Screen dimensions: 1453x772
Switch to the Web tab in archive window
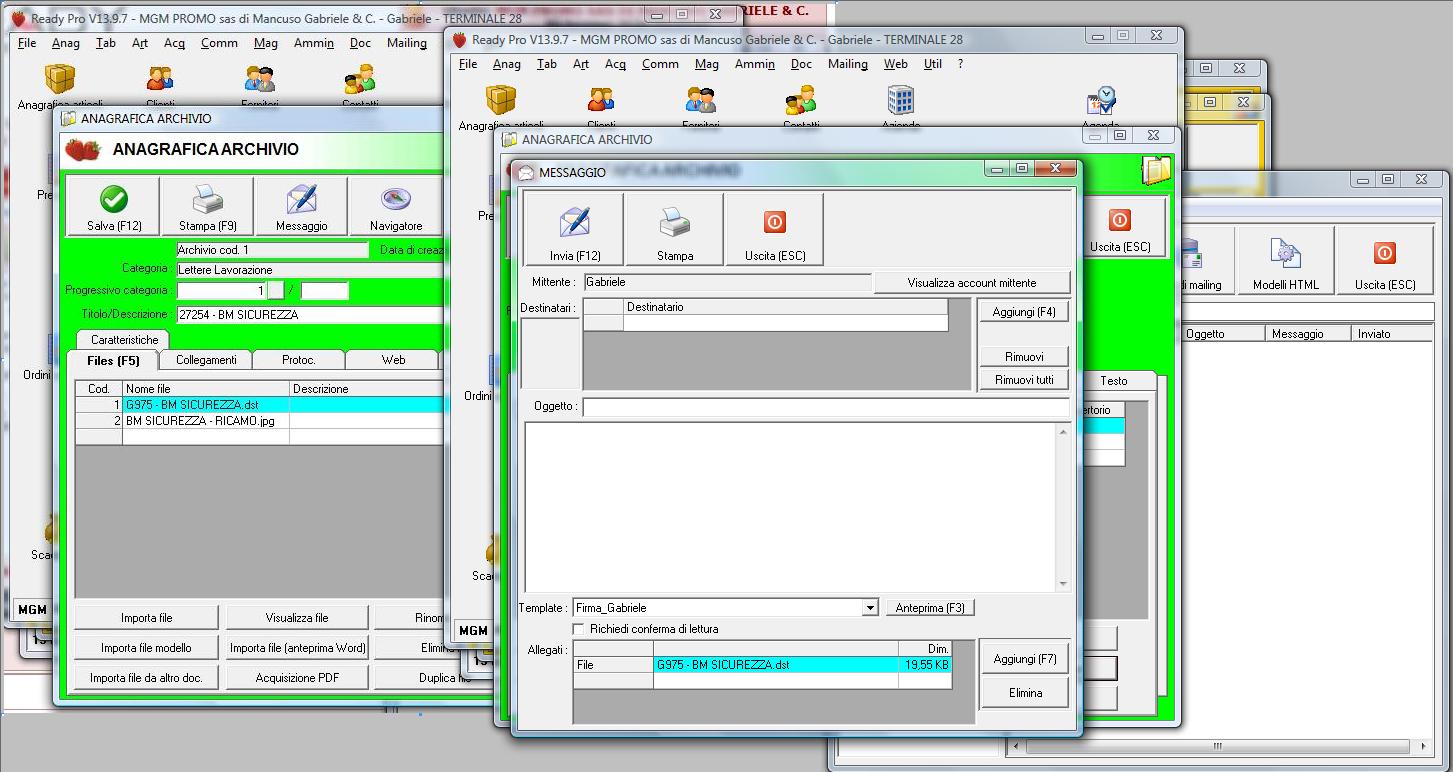click(393, 360)
